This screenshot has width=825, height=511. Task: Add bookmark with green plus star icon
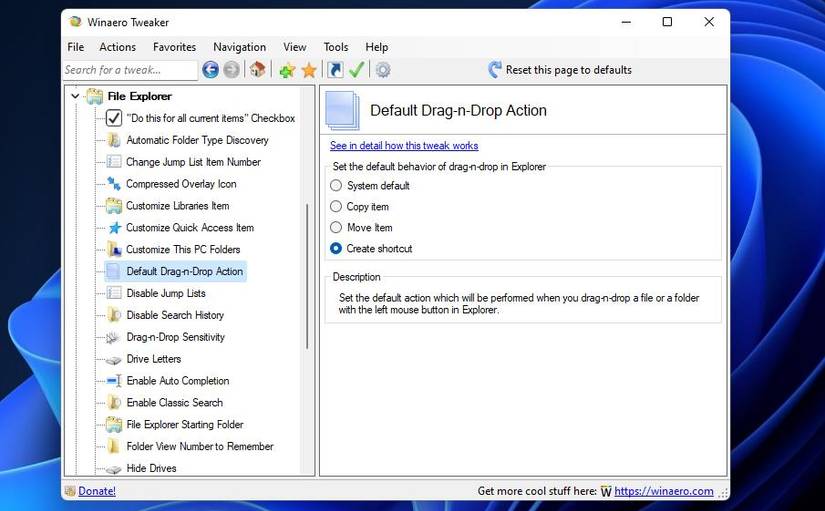[x=287, y=70]
